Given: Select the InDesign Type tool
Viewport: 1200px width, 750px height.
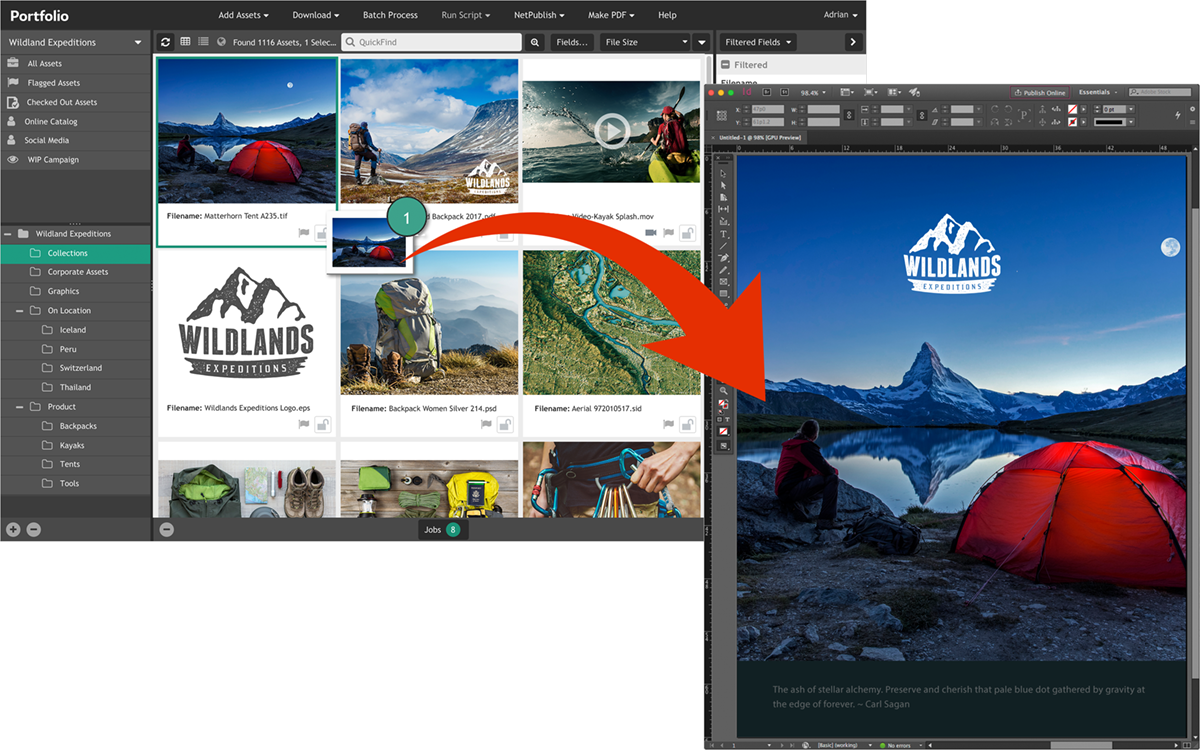Looking at the screenshot, I should [x=723, y=234].
